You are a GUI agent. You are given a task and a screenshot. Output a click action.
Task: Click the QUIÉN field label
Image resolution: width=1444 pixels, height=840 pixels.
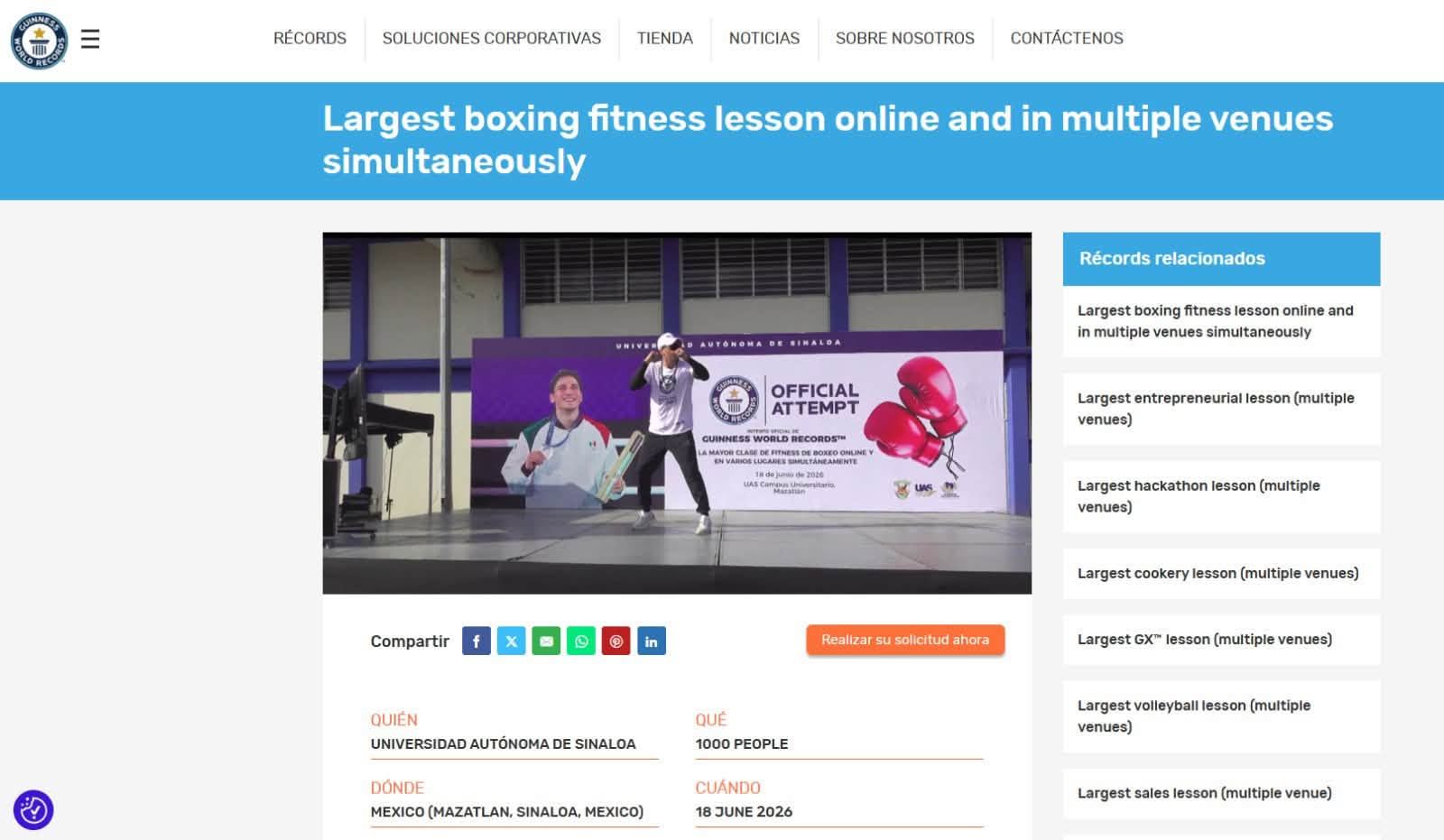click(394, 719)
